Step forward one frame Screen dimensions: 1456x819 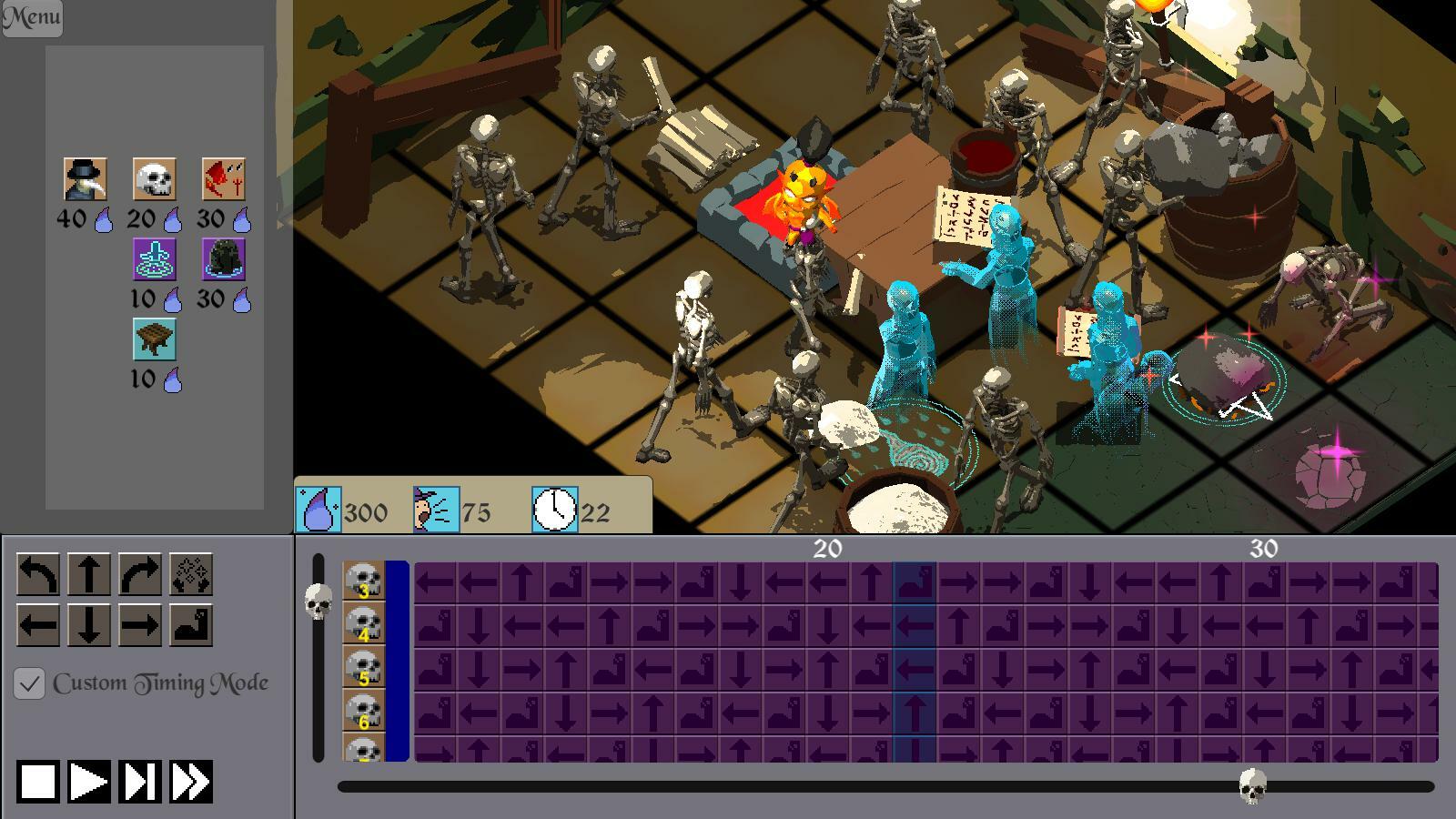[x=140, y=782]
